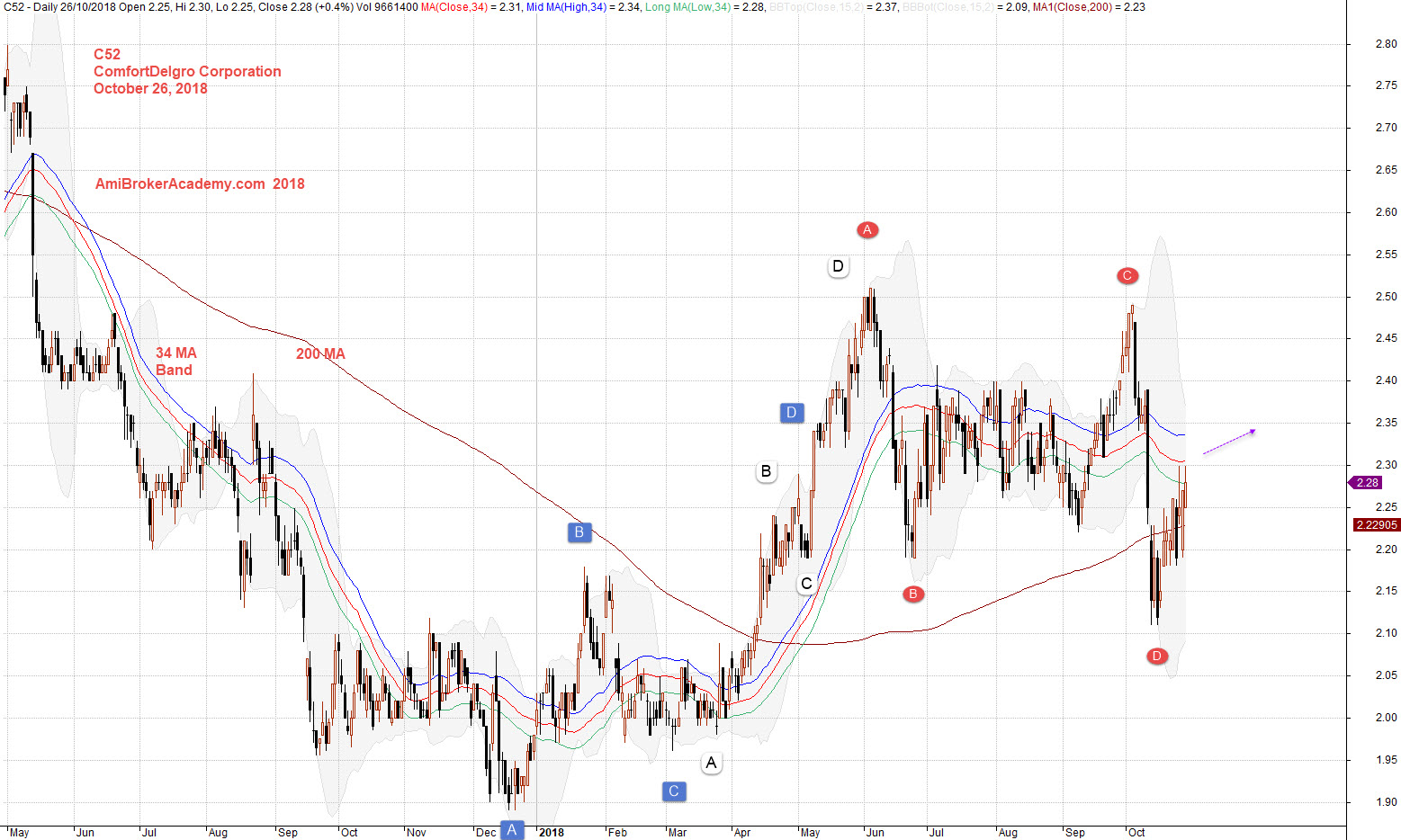
Task: Click the red circle C marker
Action: 1127,276
